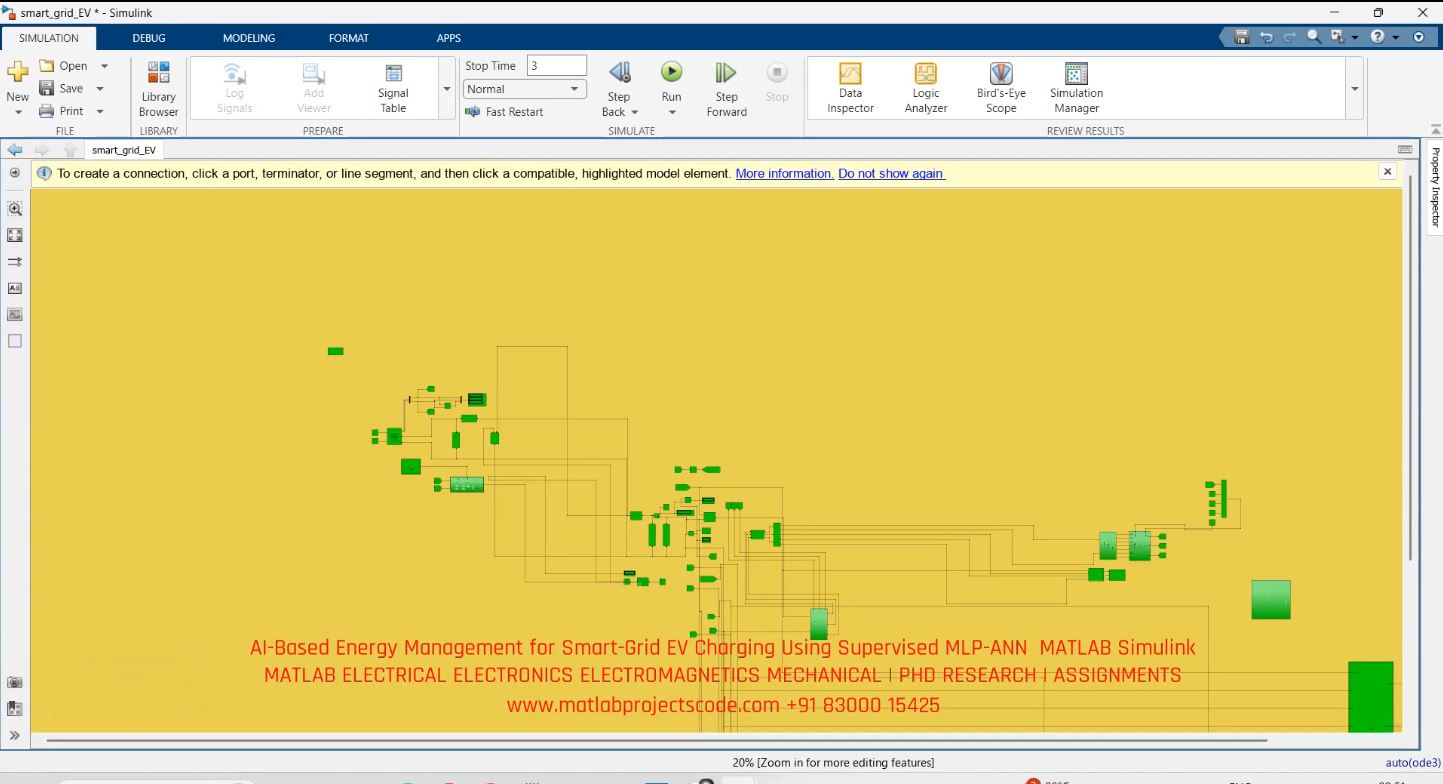The image size is (1443, 784).
Task: Switch to the MODELING tab
Action: point(249,38)
